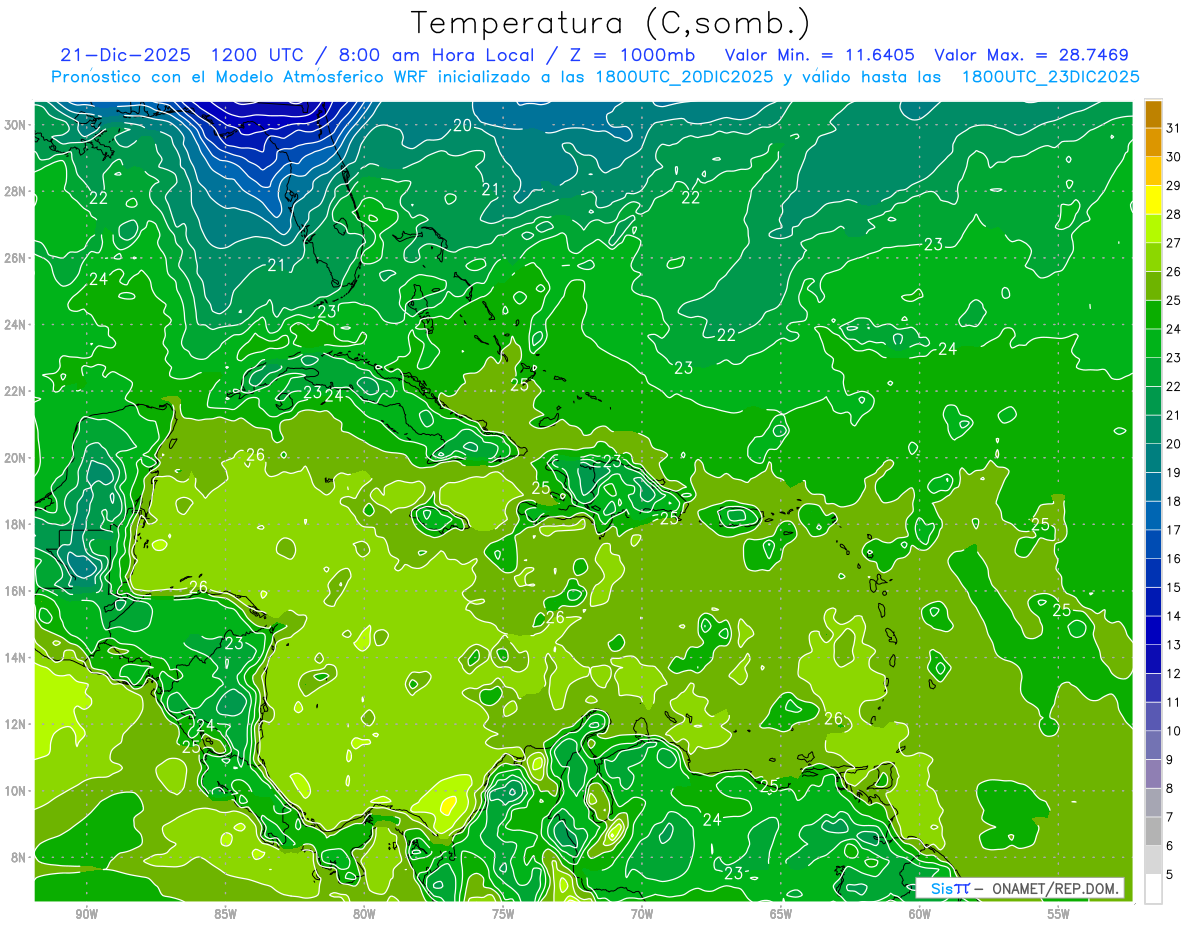Image resolution: width=1200 pixels, height=927 pixels.
Task: Click the '13' label on the color scale
Action: (x=1174, y=645)
